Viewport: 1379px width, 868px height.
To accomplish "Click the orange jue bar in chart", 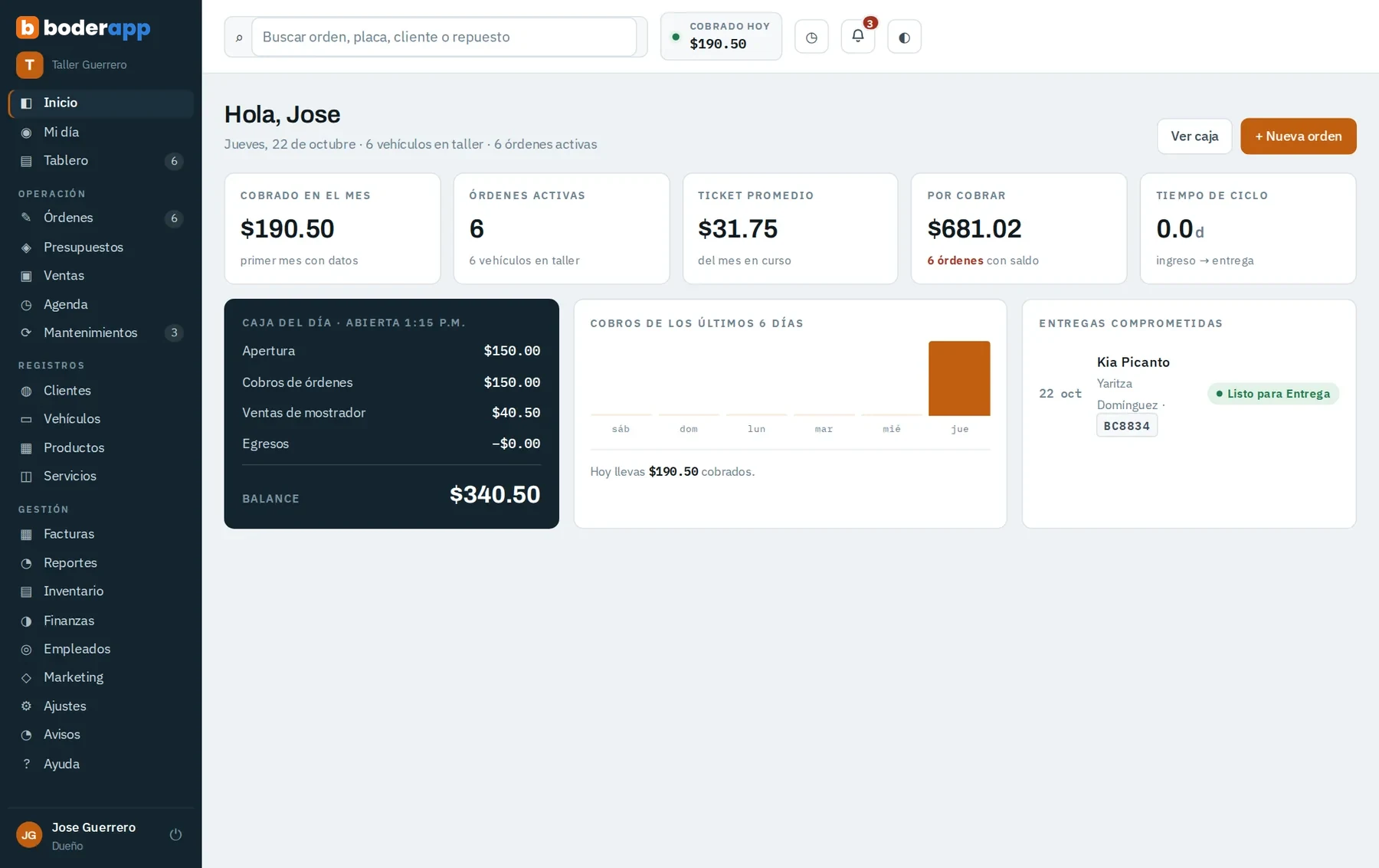I will pyautogui.click(x=959, y=378).
